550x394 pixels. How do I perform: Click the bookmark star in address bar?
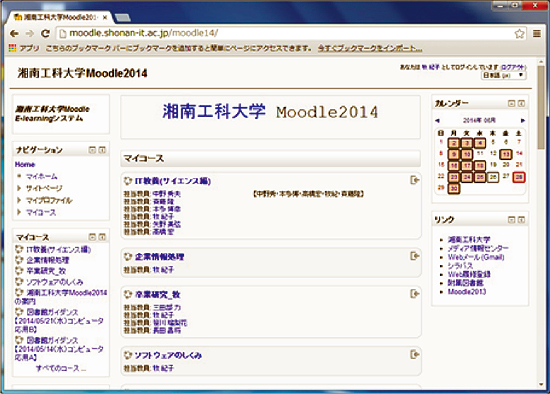point(519,34)
